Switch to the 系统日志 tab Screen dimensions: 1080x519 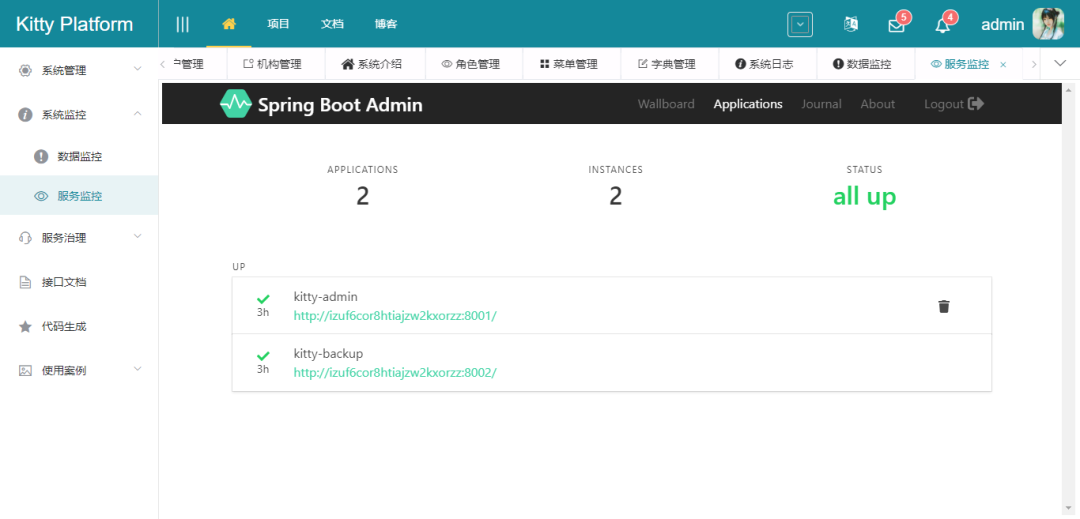[x=767, y=64]
